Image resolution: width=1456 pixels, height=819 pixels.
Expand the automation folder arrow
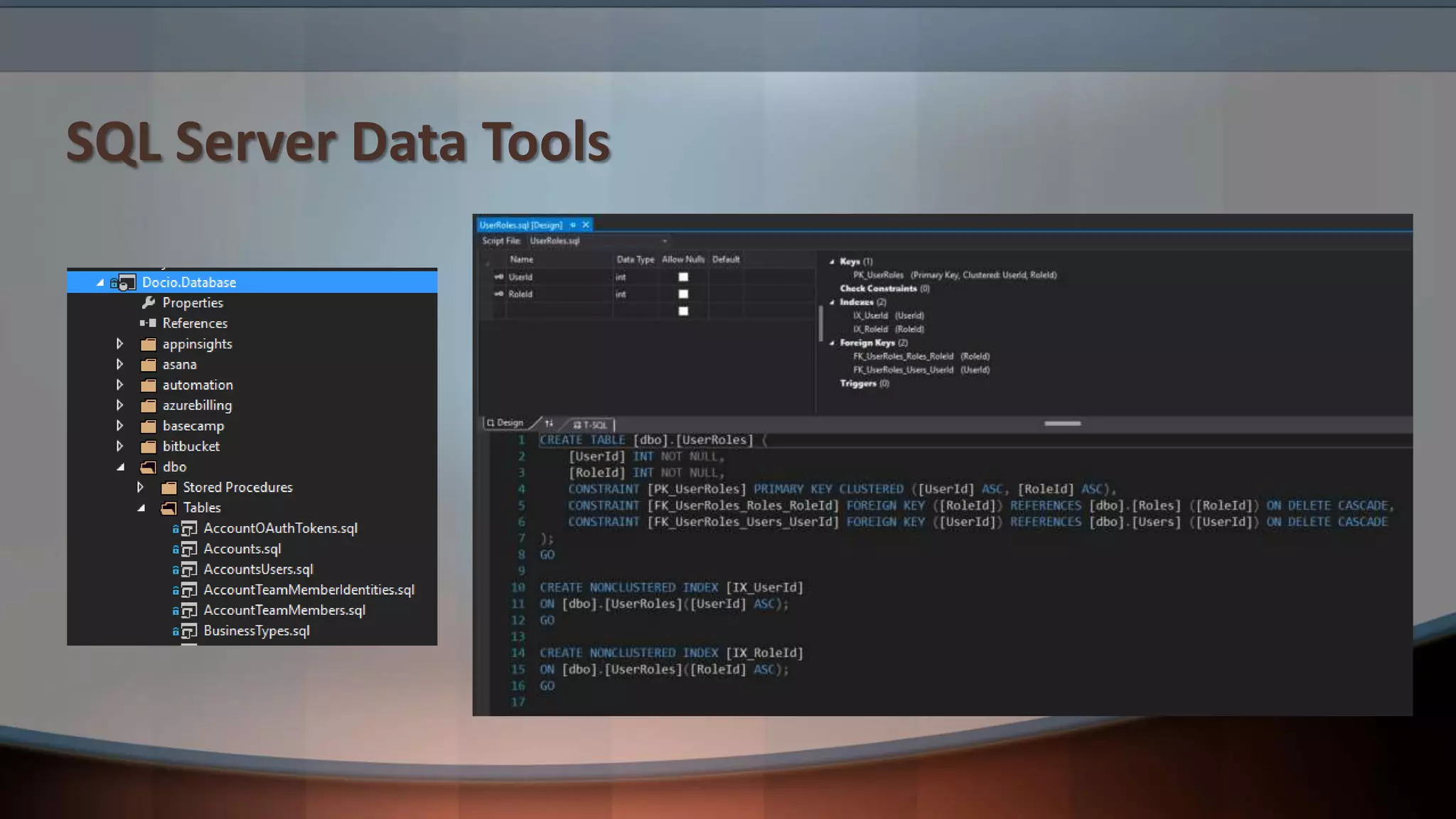click(119, 385)
